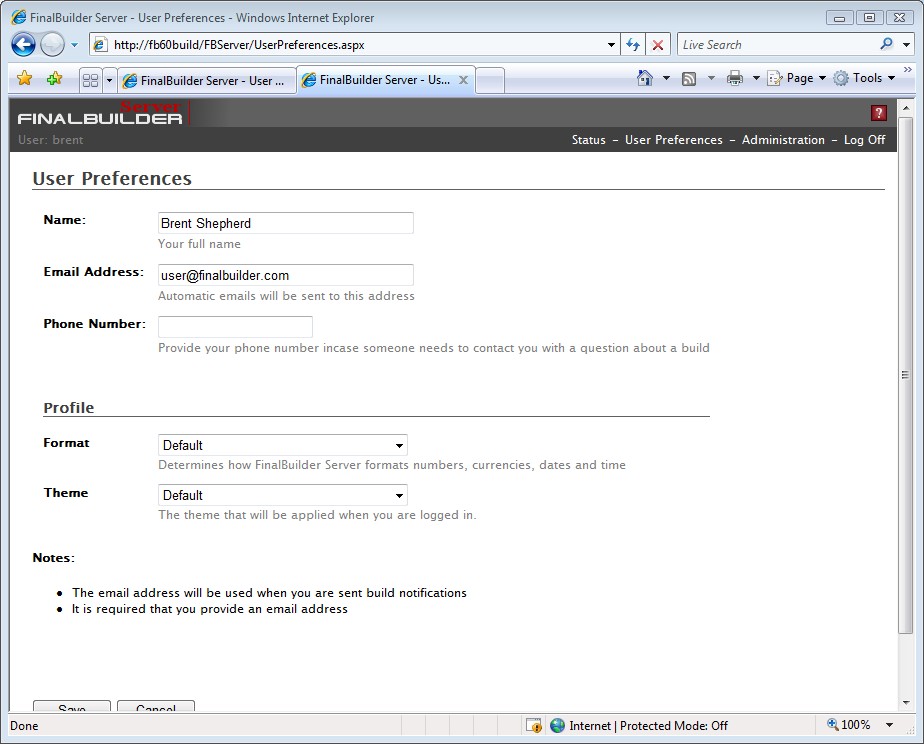Click the 100% zoom level button
Viewport: 924px width, 744px height.
click(x=849, y=725)
